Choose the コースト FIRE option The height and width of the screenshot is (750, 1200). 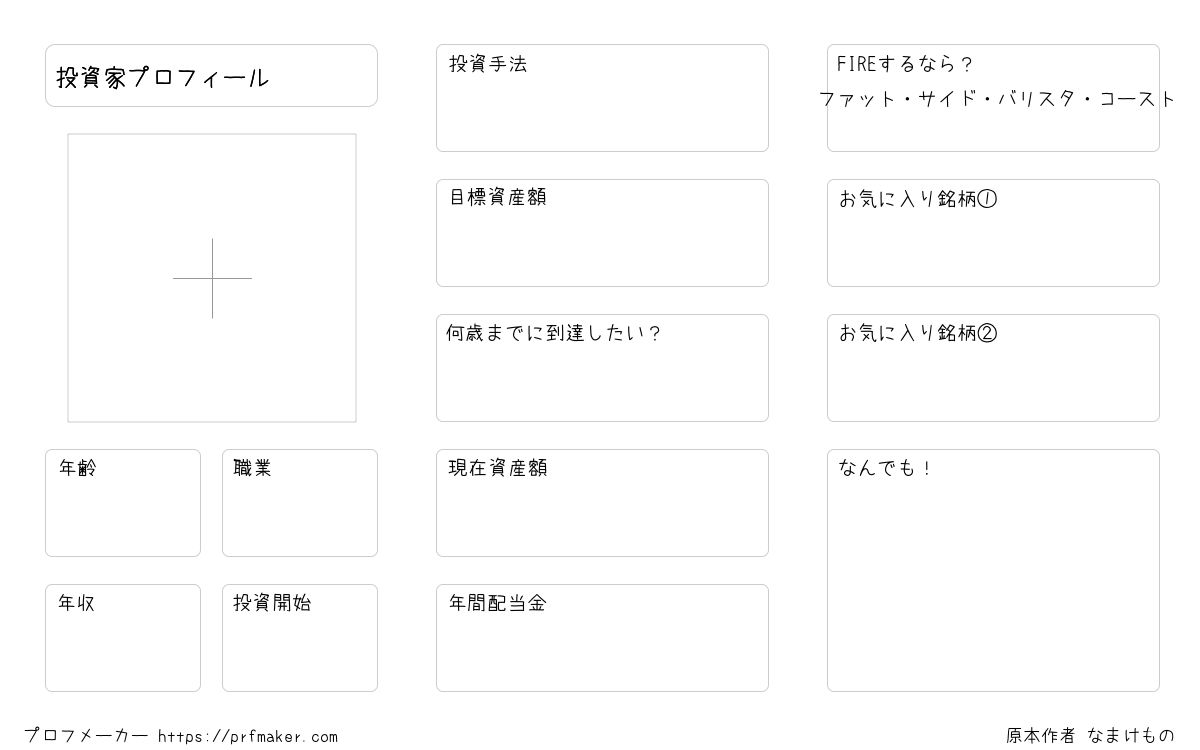1138,99
